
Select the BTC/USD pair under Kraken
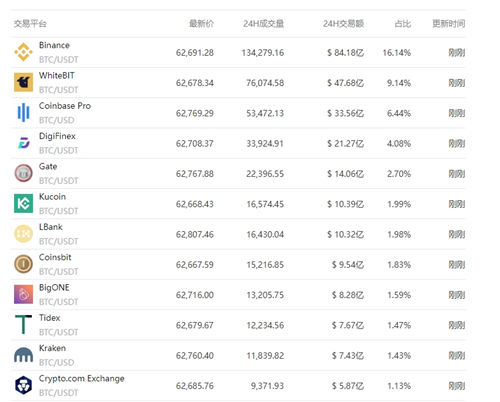(57, 362)
